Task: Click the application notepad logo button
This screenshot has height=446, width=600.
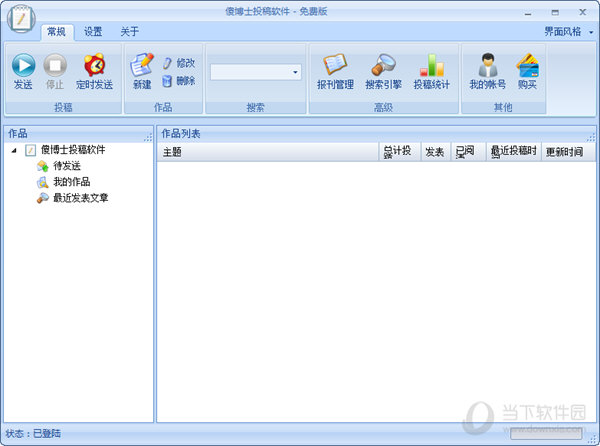Action: coord(21,18)
